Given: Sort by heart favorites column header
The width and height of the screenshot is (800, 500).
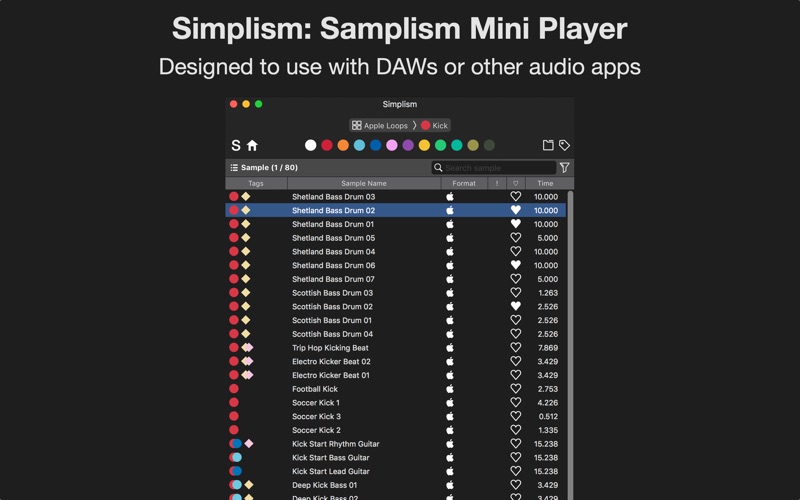Looking at the screenshot, I should click(x=516, y=183).
